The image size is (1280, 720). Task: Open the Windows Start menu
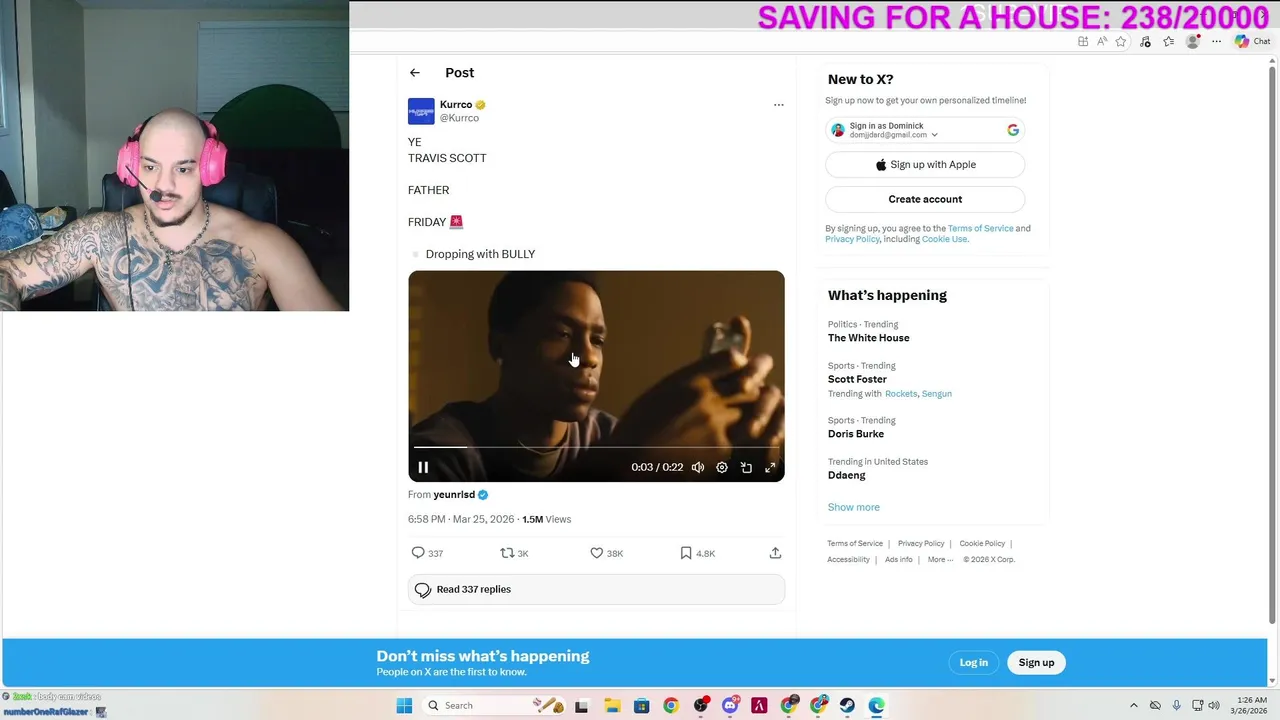(404, 706)
